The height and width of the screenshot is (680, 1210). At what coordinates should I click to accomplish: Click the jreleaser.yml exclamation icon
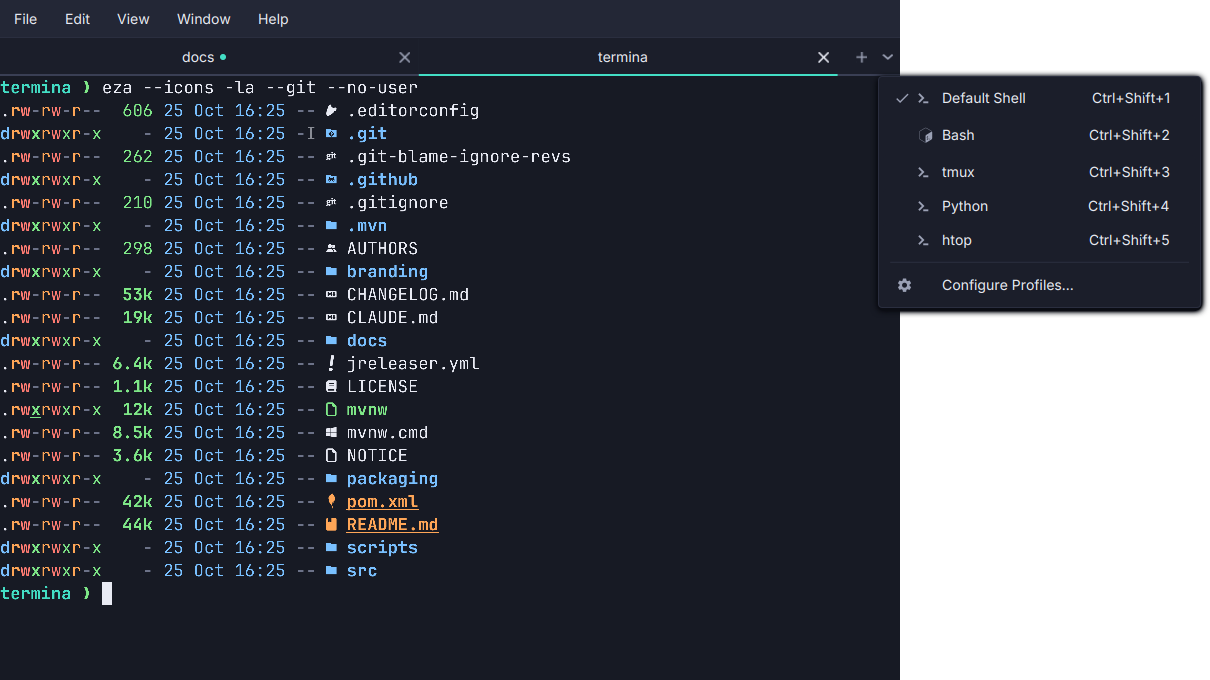click(332, 363)
